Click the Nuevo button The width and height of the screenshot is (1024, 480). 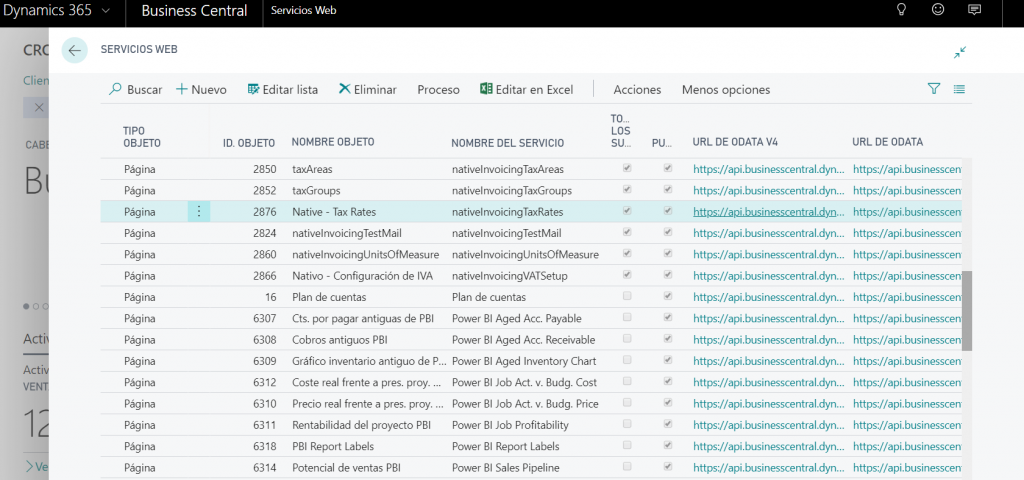point(201,89)
